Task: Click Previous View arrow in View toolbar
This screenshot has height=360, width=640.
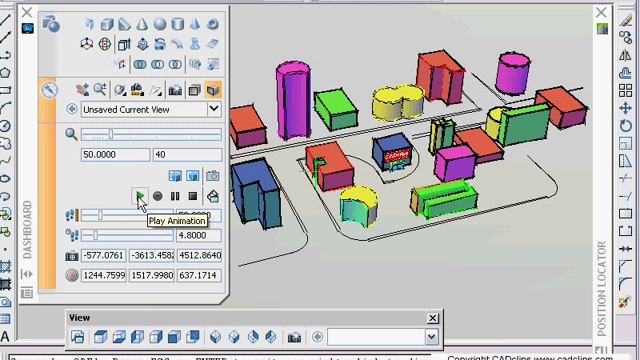Action: (318, 337)
